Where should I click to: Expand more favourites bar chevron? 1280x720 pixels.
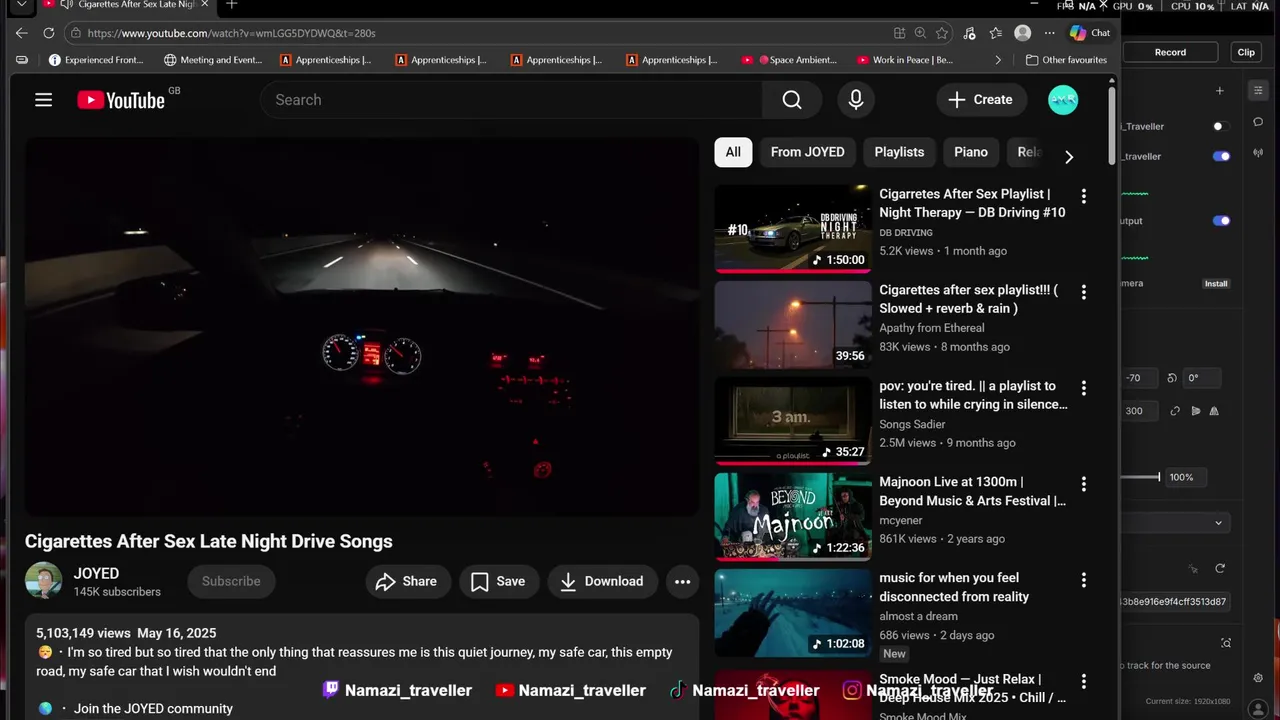(997, 60)
